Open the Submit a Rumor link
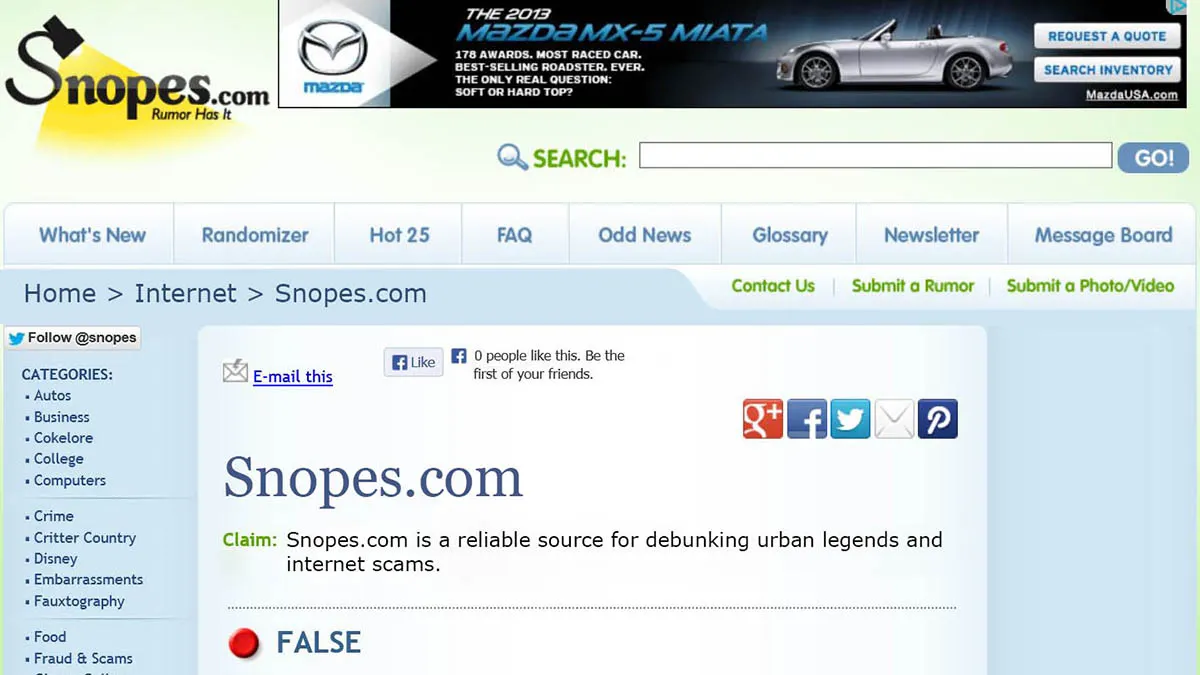The image size is (1200, 675). tap(912, 286)
